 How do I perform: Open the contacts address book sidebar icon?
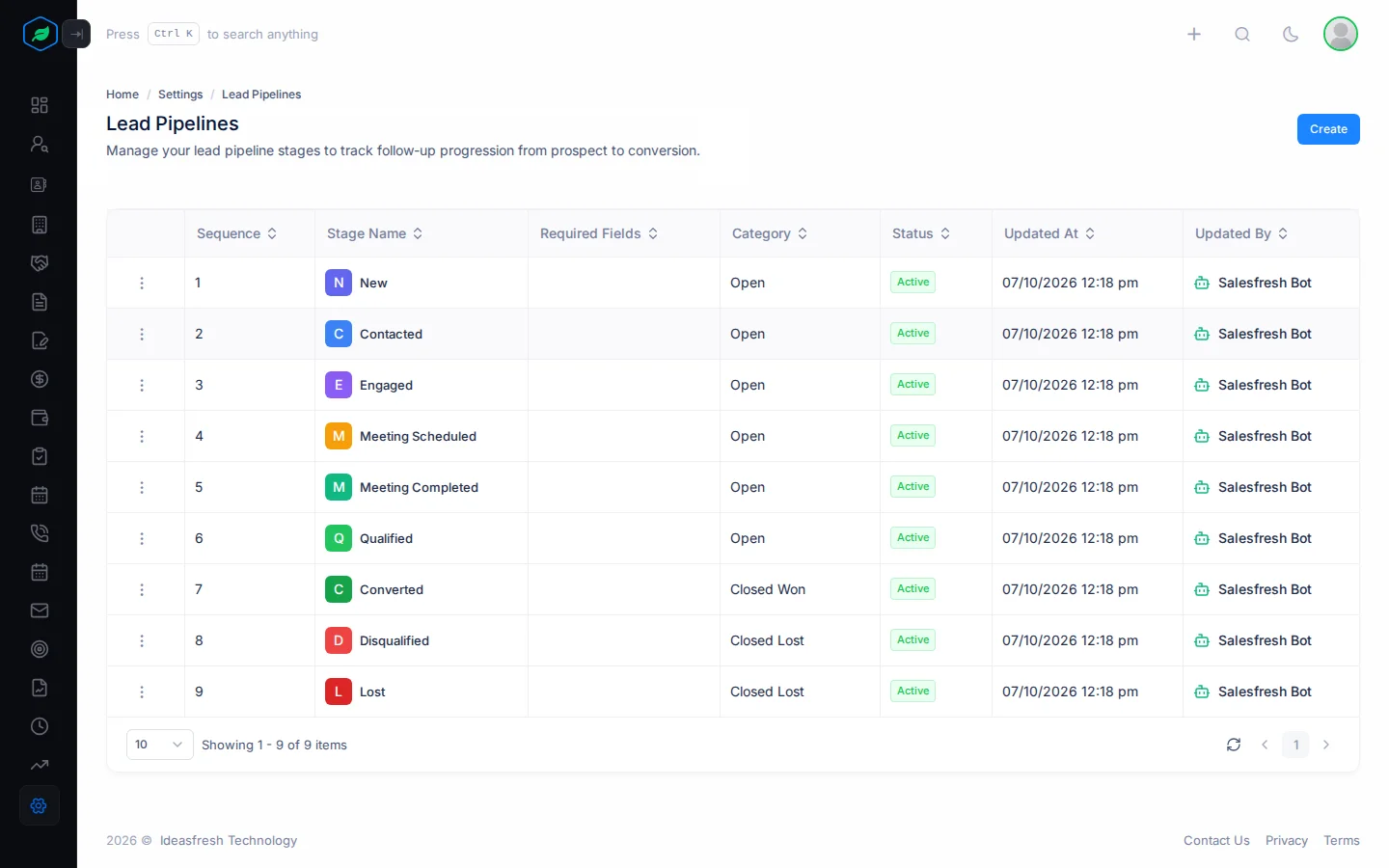40,184
